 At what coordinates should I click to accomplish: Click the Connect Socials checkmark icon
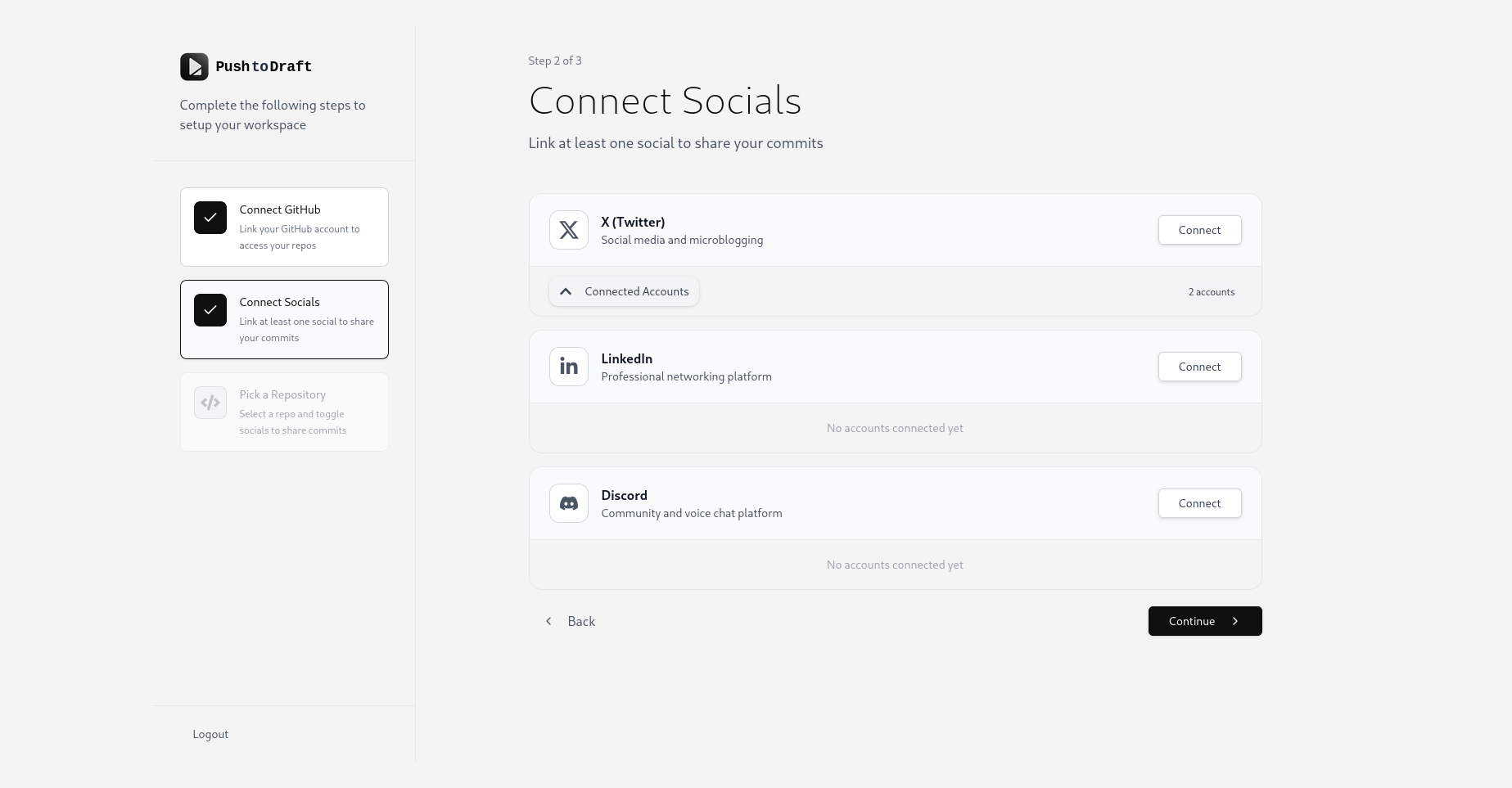coord(210,310)
